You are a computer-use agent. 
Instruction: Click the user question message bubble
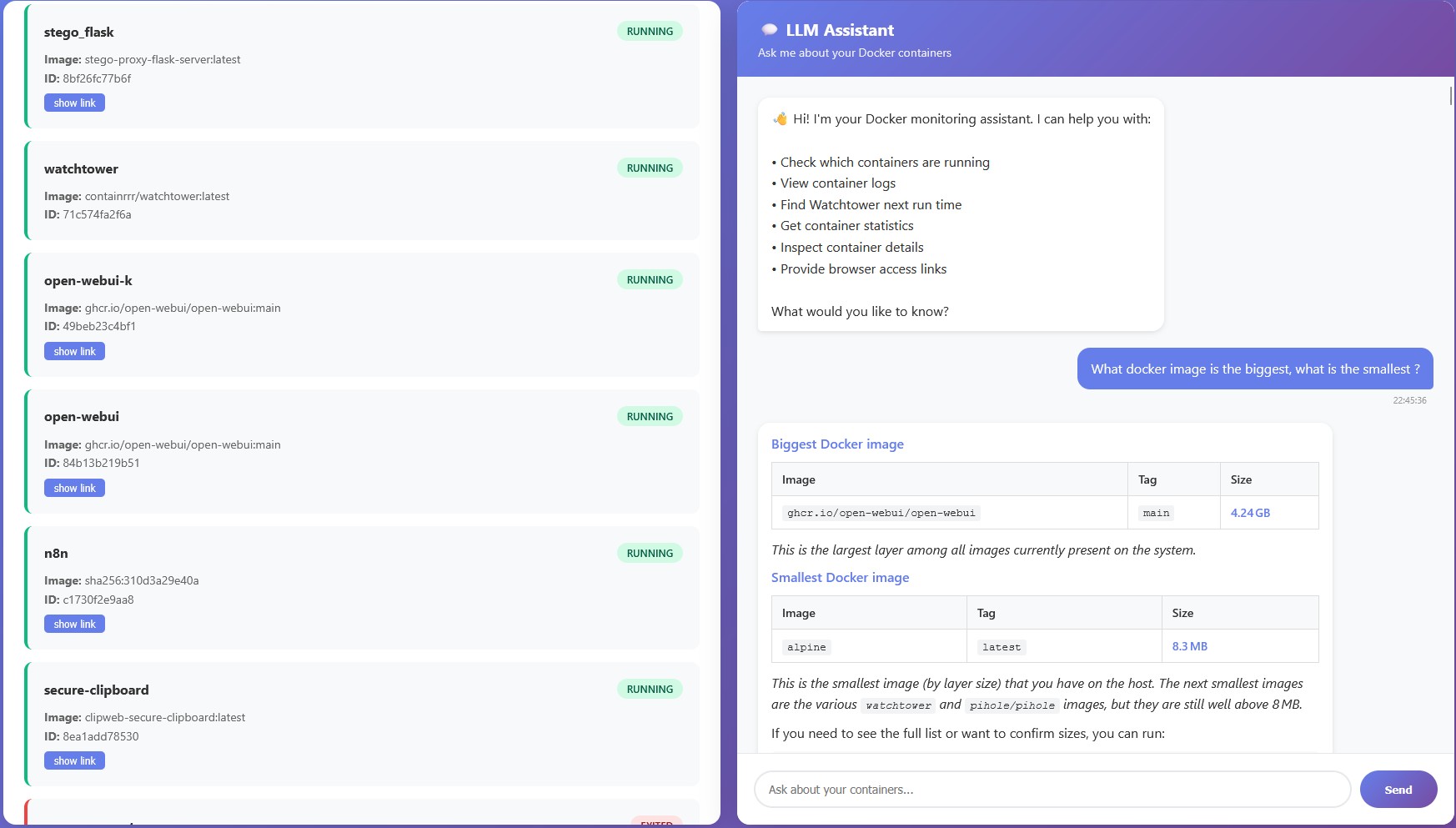(x=1254, y=369)
